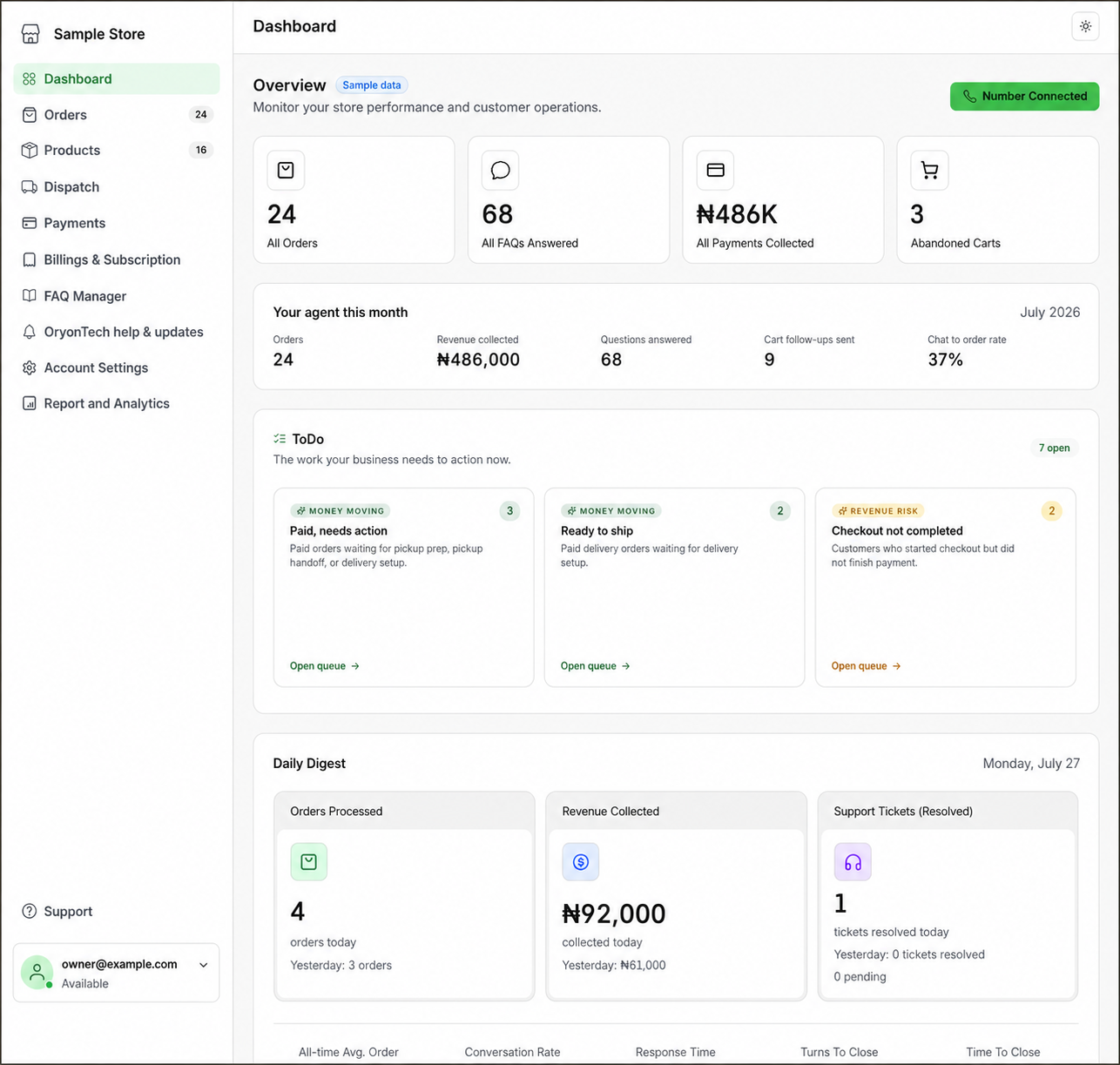Click the REVENUE RISK tag
The width and height of the screenshot is (1120, 1065).
click(x=878, y=511)
